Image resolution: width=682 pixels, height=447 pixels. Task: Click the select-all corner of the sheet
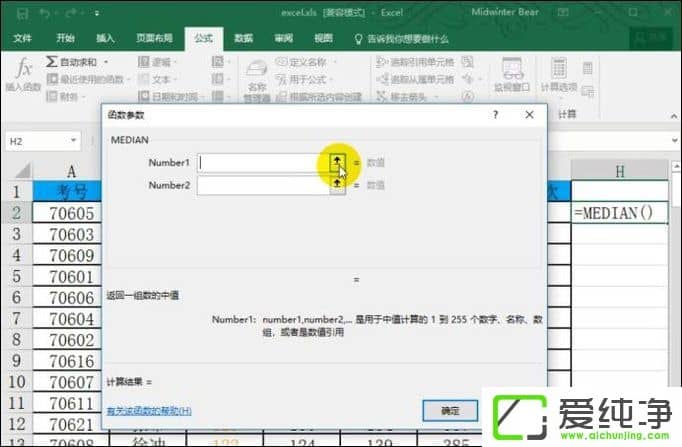click(22, 170)
